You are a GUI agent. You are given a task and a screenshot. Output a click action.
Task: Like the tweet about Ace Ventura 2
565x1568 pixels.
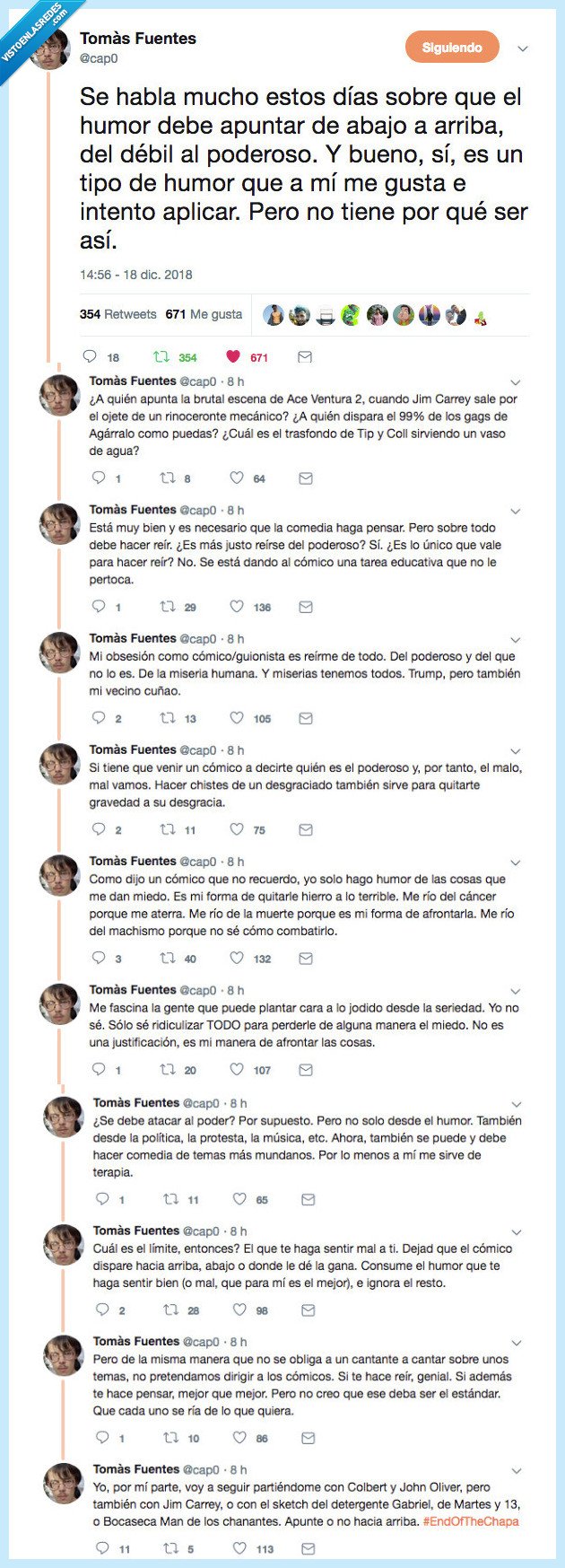pos(236,477)
